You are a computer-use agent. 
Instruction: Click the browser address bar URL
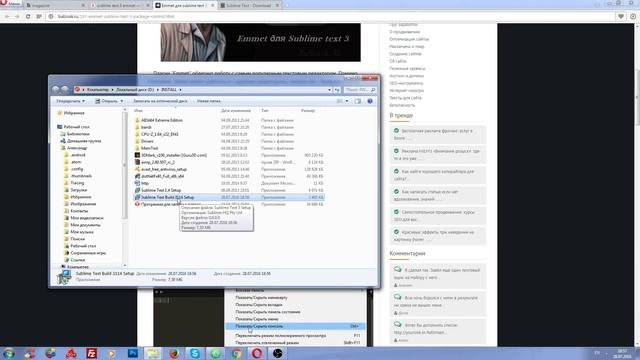tap(116, 16)
